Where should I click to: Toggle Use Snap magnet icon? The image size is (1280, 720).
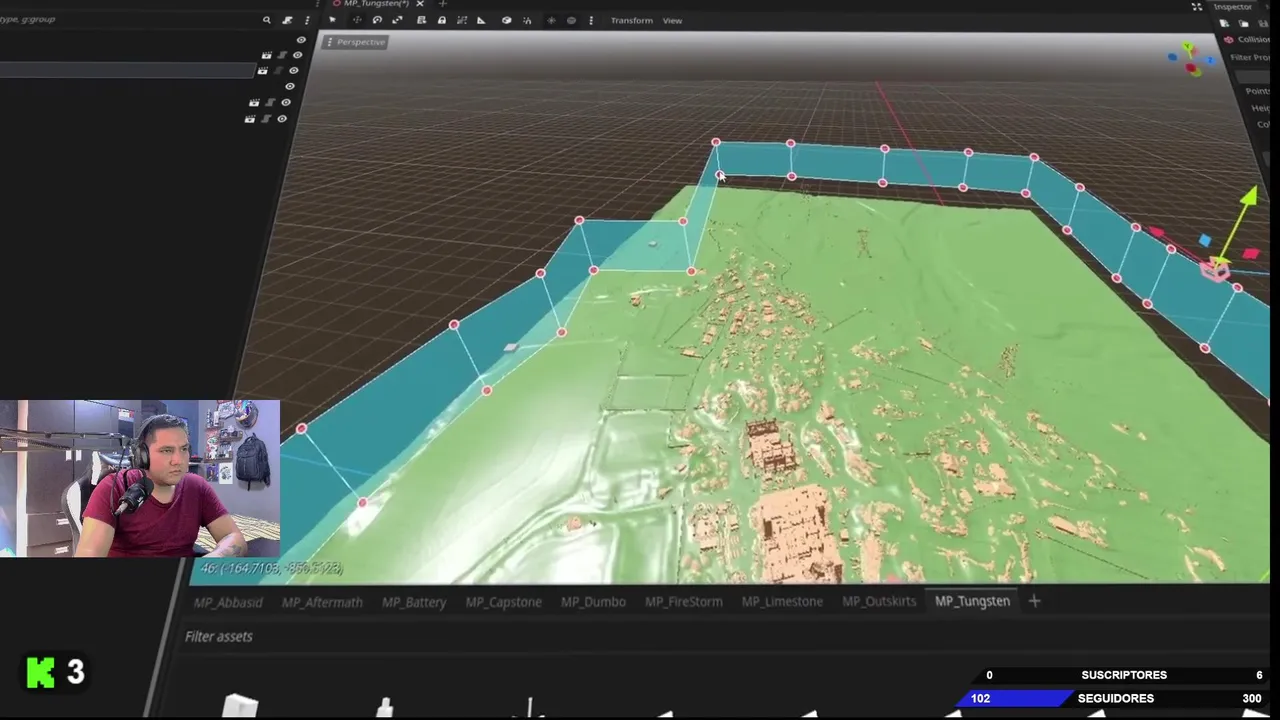click(x=527, y=20)
